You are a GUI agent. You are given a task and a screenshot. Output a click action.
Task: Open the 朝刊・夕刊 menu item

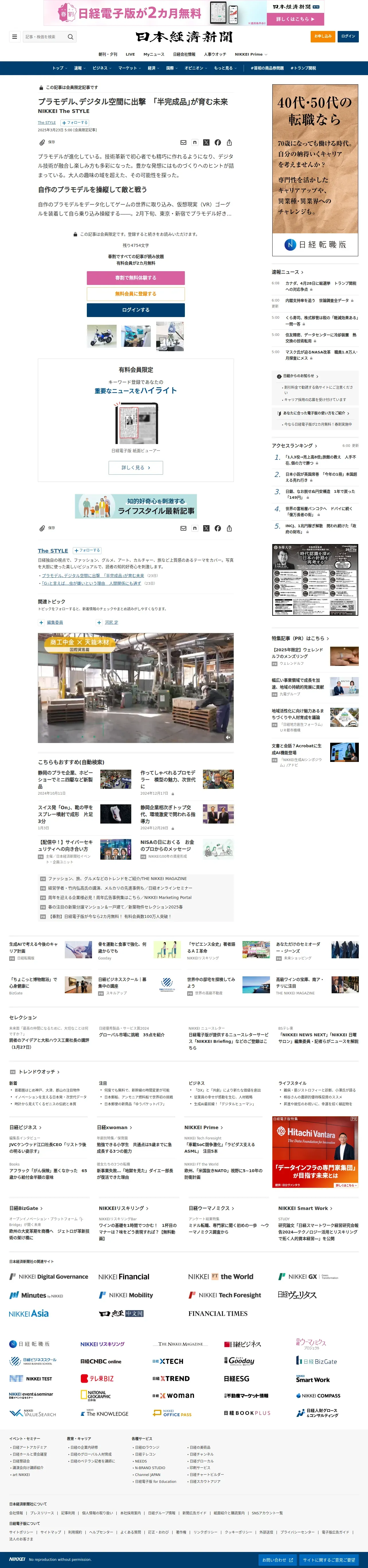point(108,54)
